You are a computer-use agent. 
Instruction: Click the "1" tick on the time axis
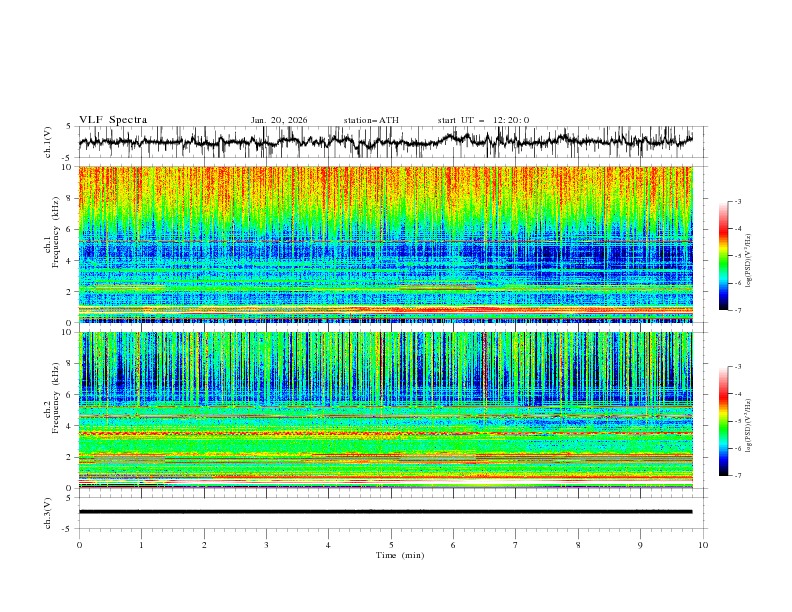(x=141, y=545)
